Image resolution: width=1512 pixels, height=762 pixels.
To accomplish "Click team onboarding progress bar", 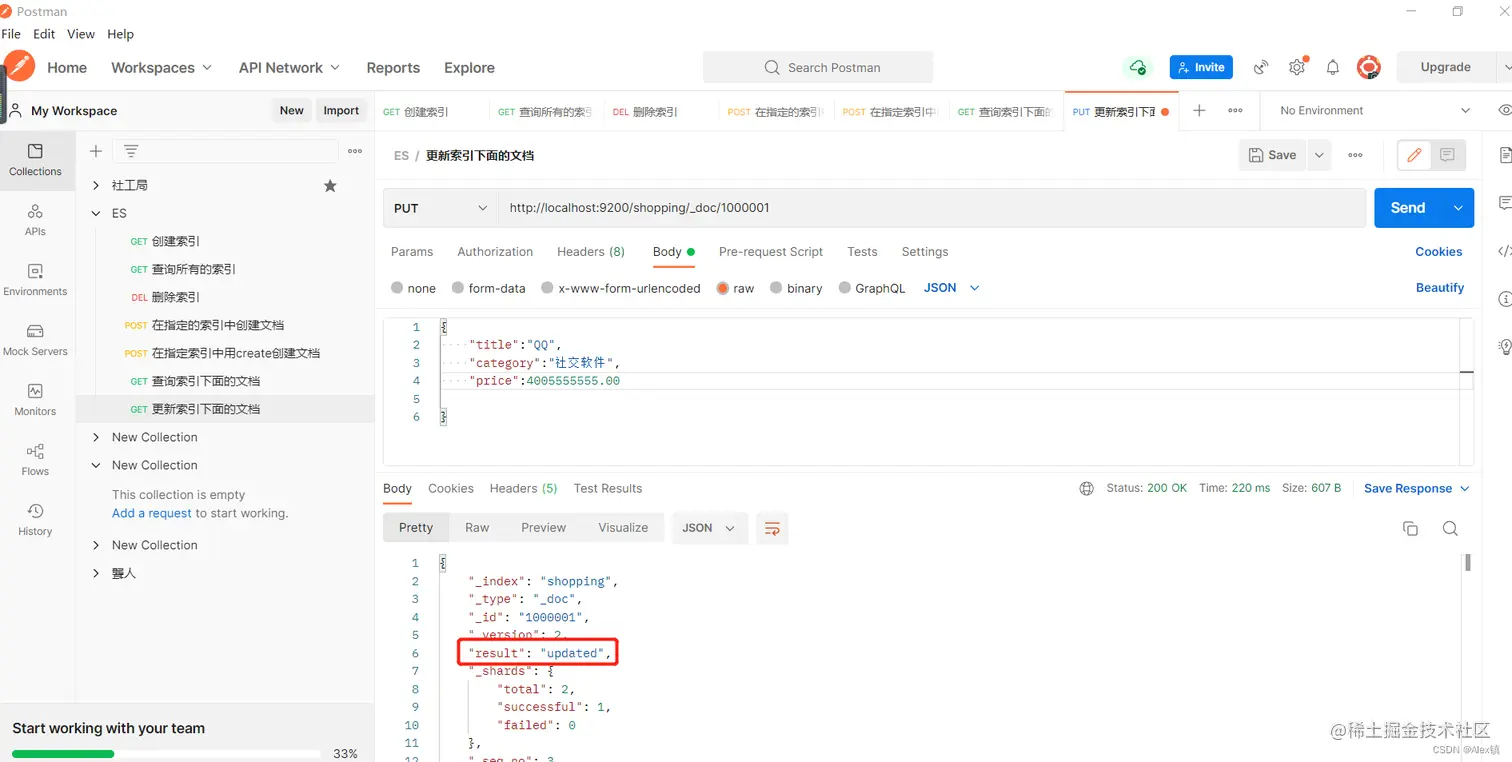I will point(166,754).
